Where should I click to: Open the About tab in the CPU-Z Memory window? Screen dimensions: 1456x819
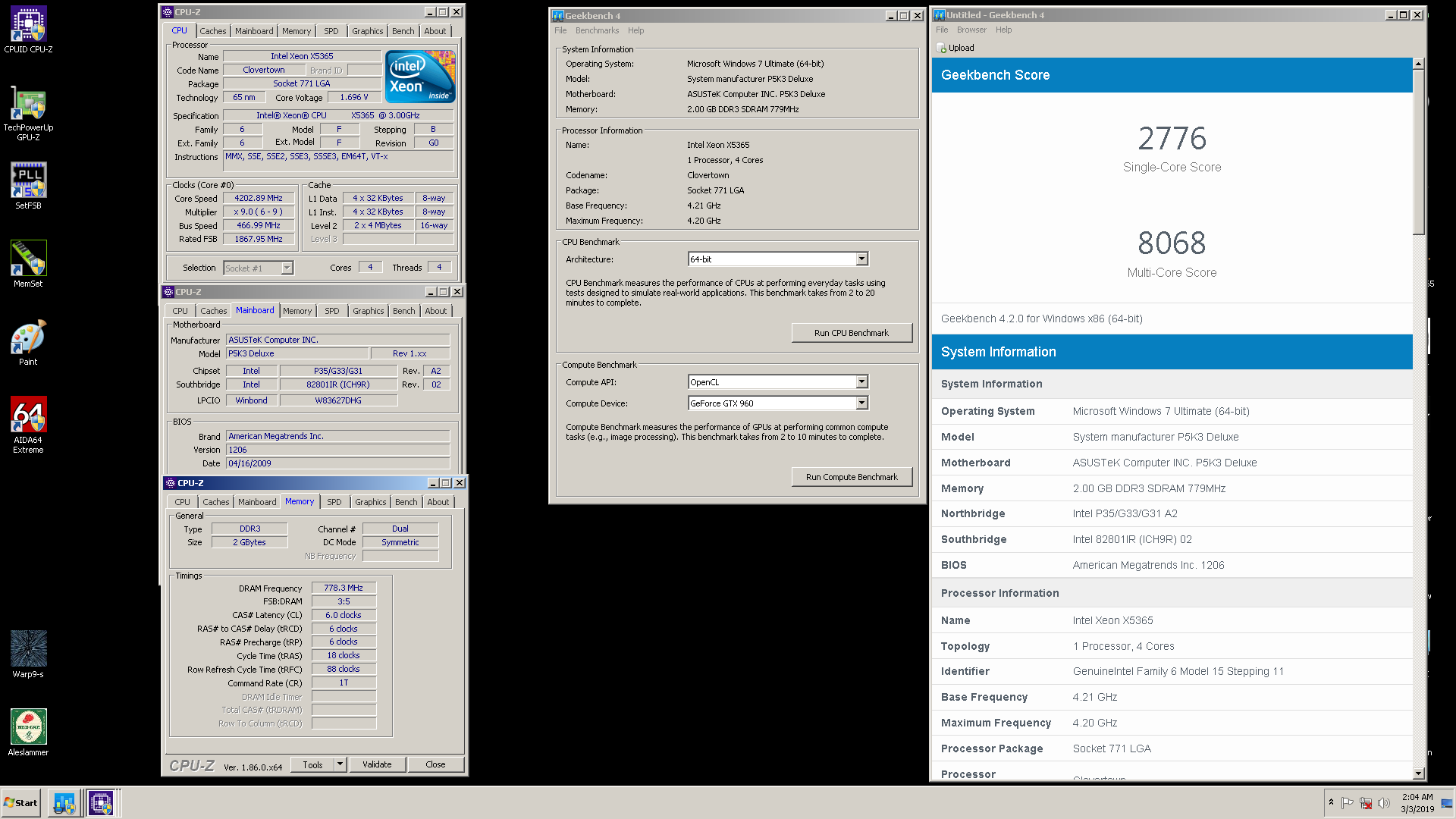point(438,502)
